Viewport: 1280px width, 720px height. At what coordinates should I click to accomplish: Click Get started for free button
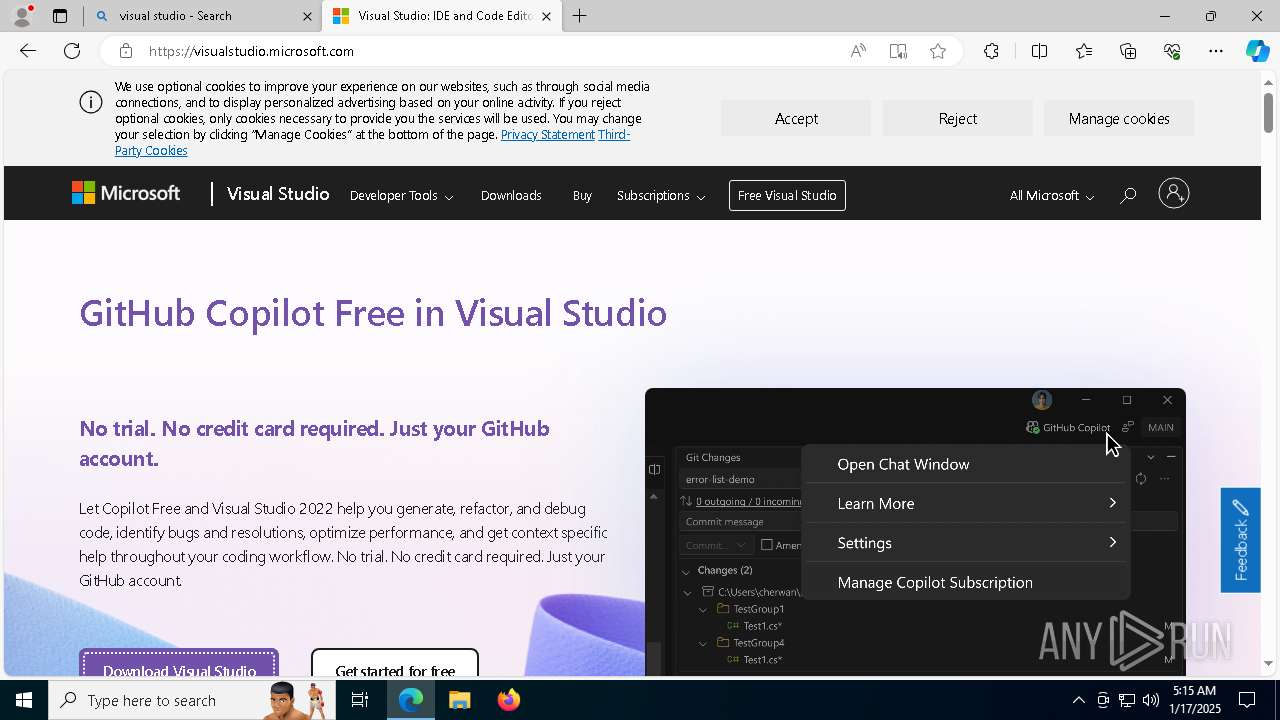395,664
